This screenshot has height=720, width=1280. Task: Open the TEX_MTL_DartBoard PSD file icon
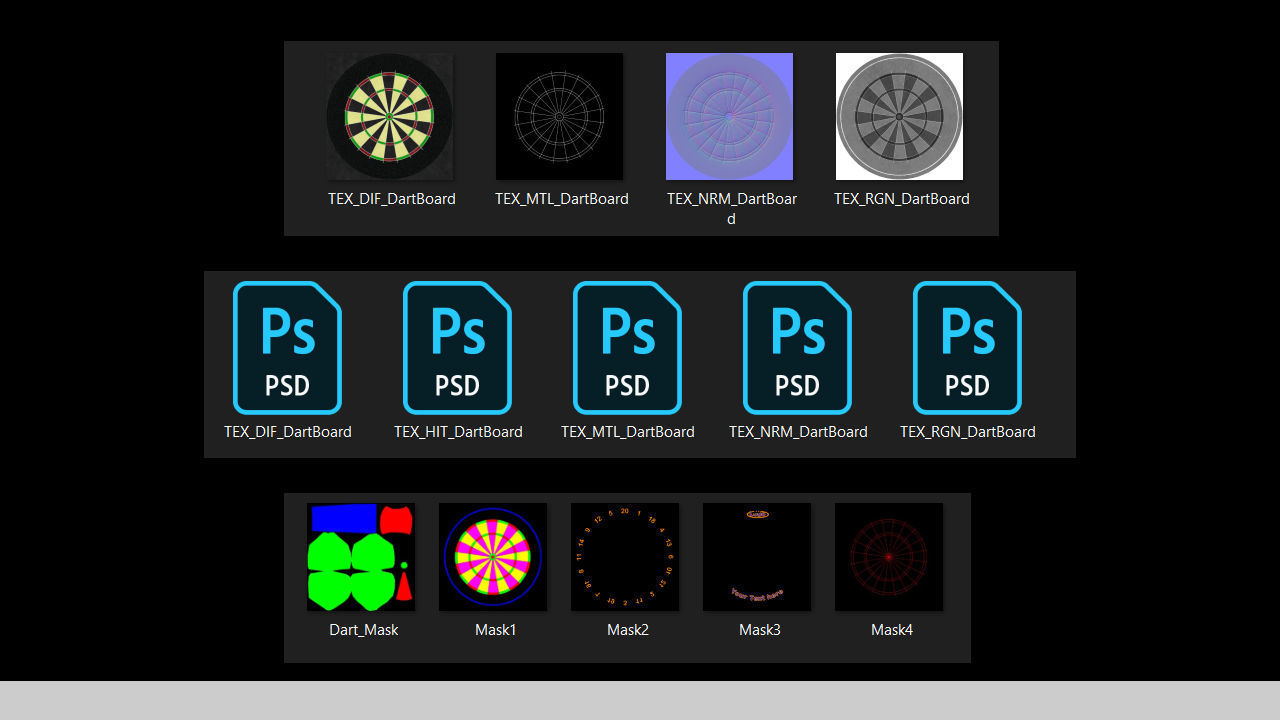click(627, 348)
